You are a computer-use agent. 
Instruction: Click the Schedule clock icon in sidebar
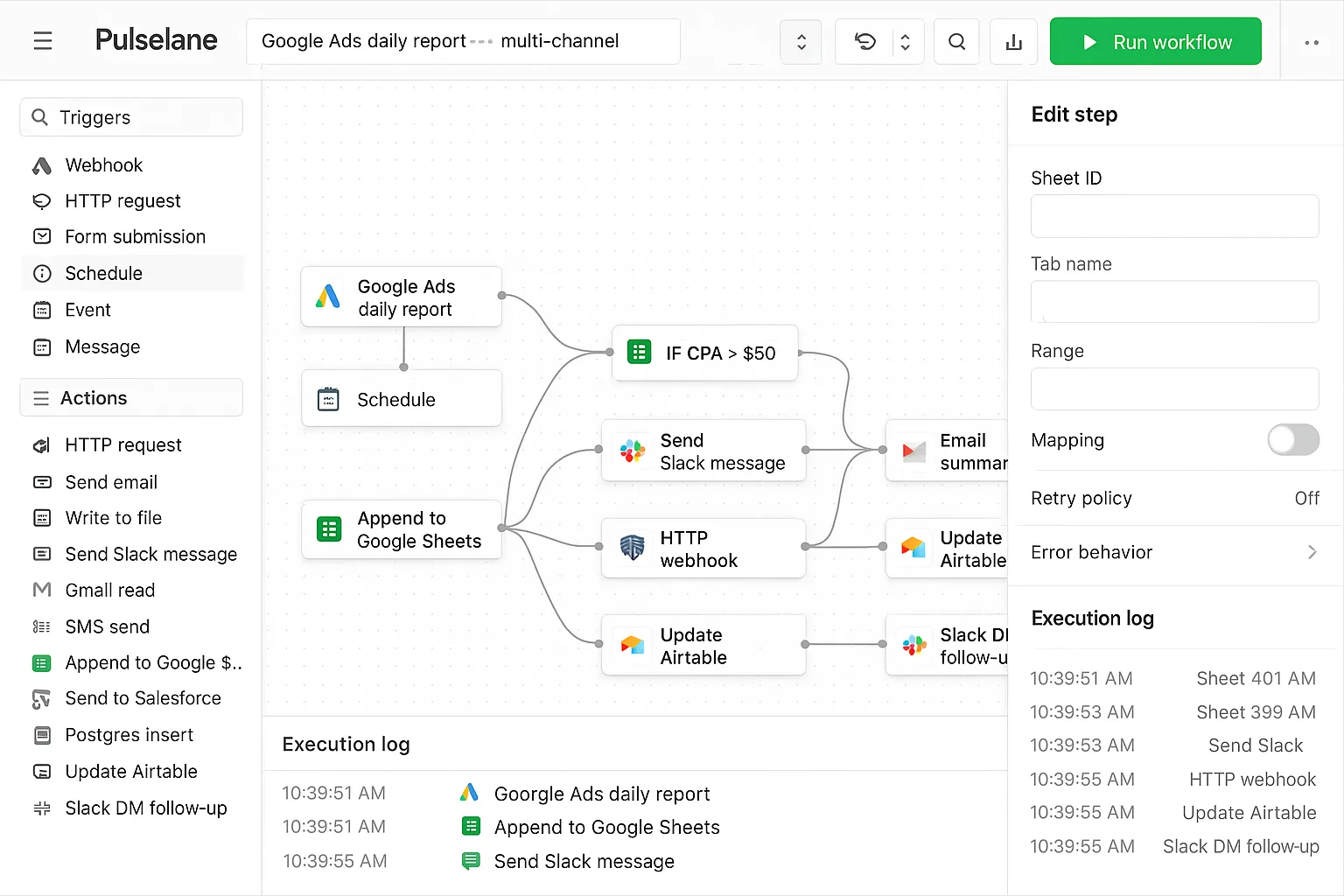click(x=42, y=273)
